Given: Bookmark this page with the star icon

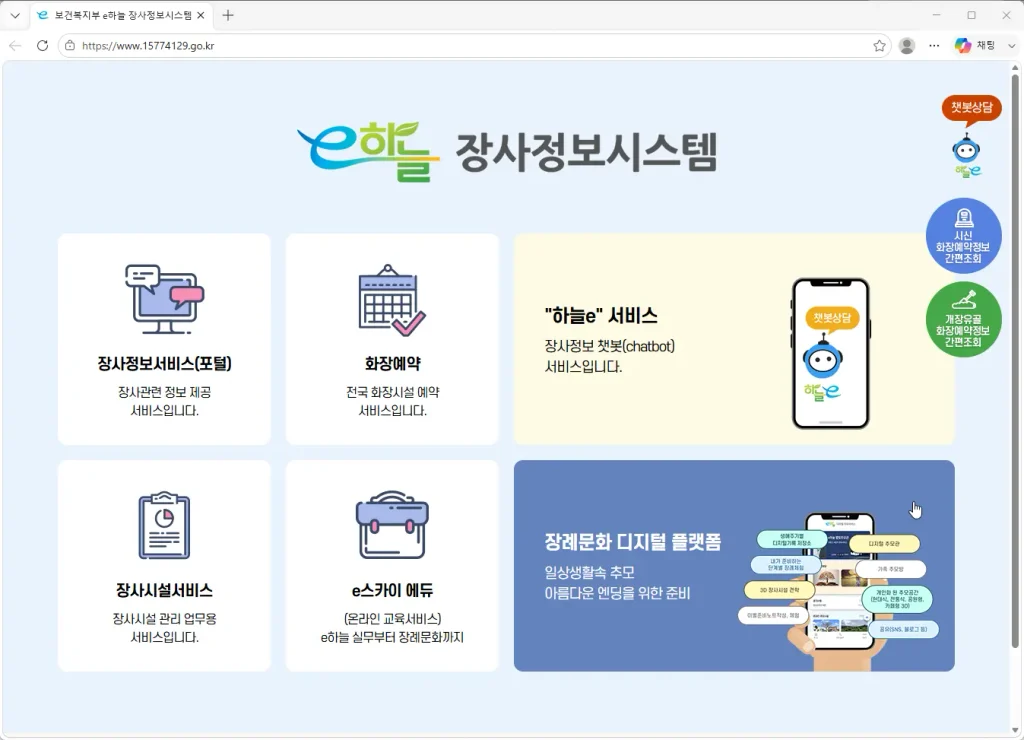Looking at the screenshot, I should pyautogui.click(x=879, y=46).
